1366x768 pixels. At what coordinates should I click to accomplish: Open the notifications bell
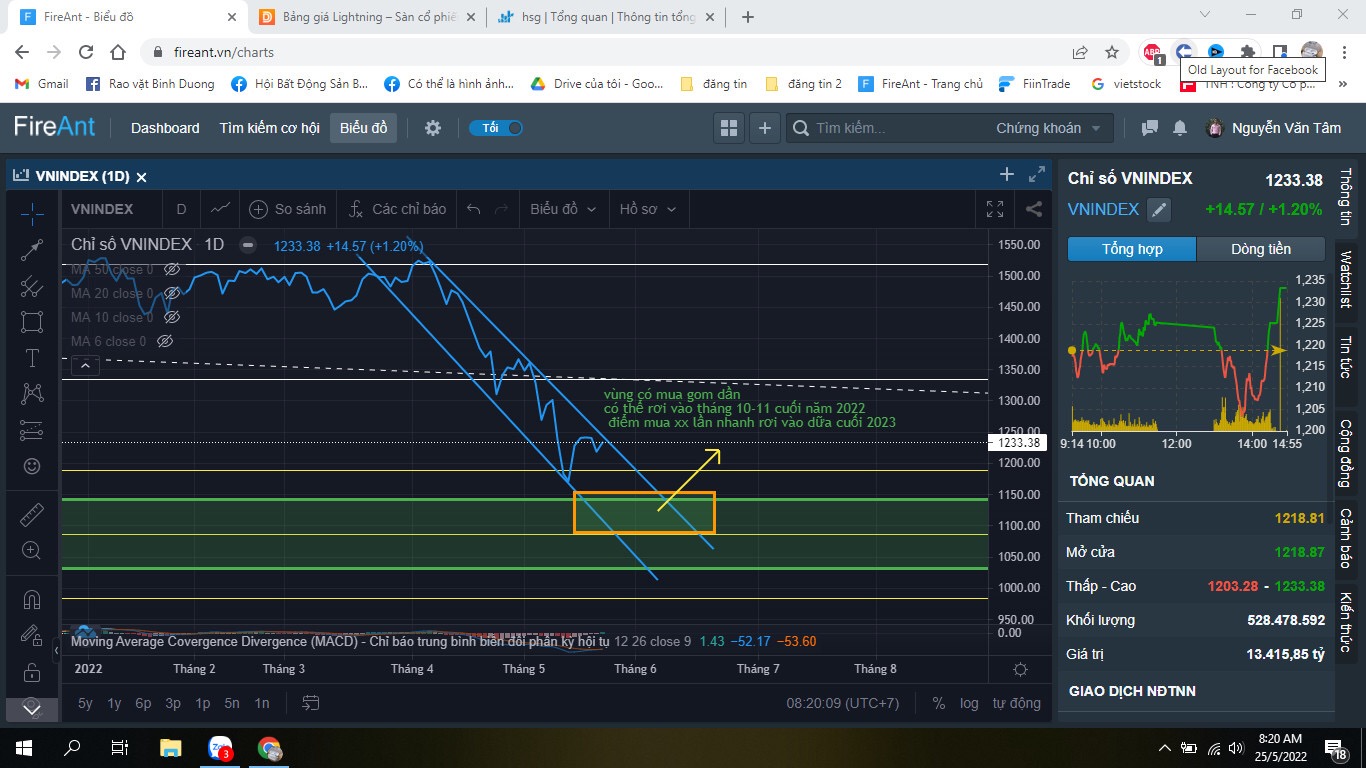[x=1180, y=128]
